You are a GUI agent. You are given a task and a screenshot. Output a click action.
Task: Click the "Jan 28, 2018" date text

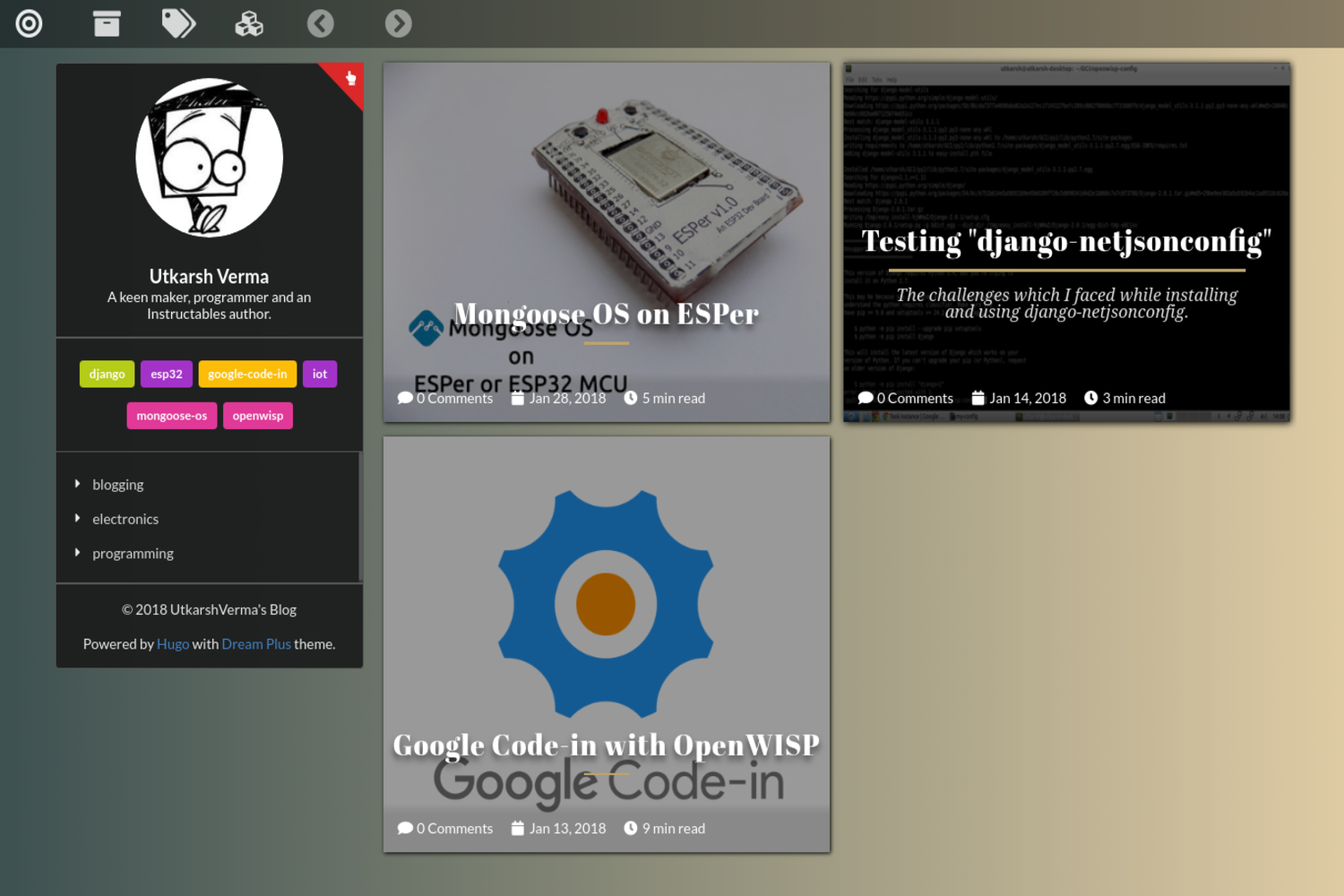click(x=567, y=398)
